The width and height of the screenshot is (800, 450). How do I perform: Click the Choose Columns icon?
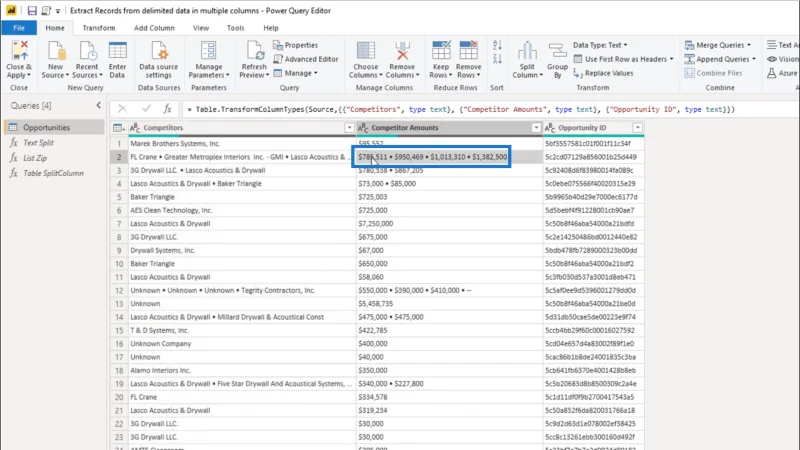click(x=365, y=51)
